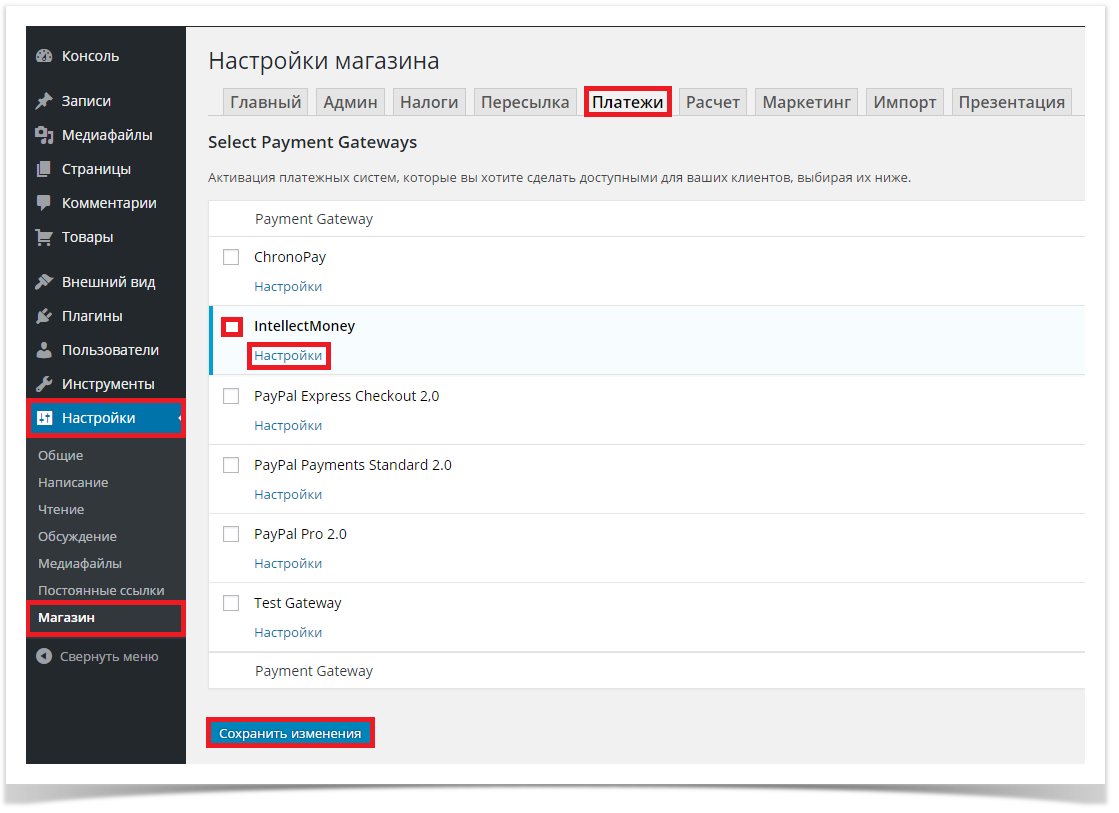Viewport: 1119px width, 813px height.
Task: Click the Страницы pages icon
Action: click(44, 169)
